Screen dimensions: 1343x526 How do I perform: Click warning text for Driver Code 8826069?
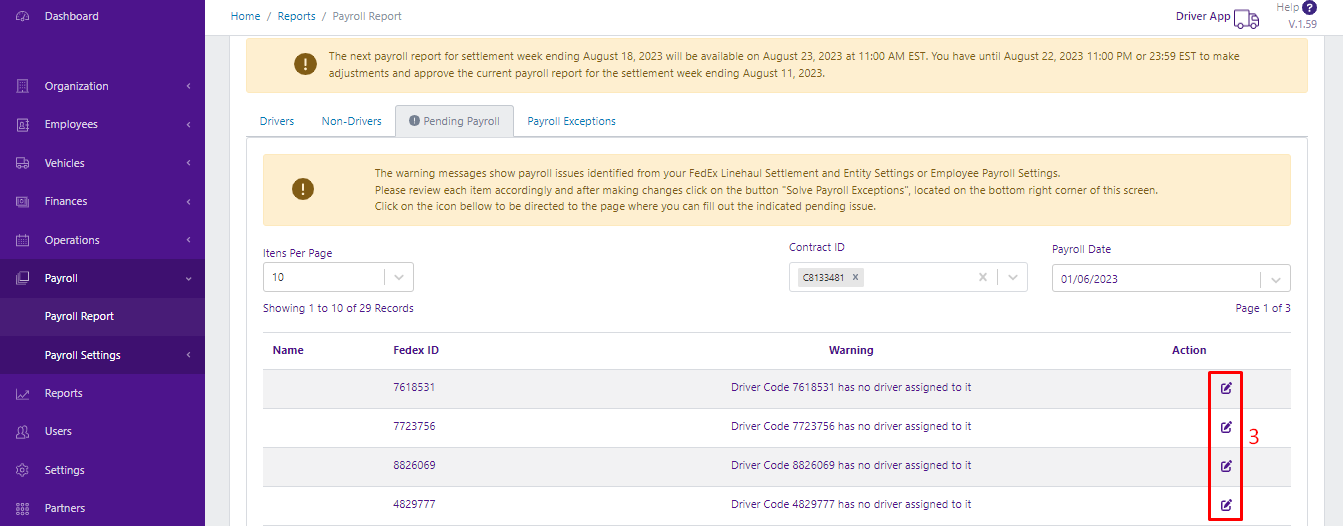click(x=851, y=466)
